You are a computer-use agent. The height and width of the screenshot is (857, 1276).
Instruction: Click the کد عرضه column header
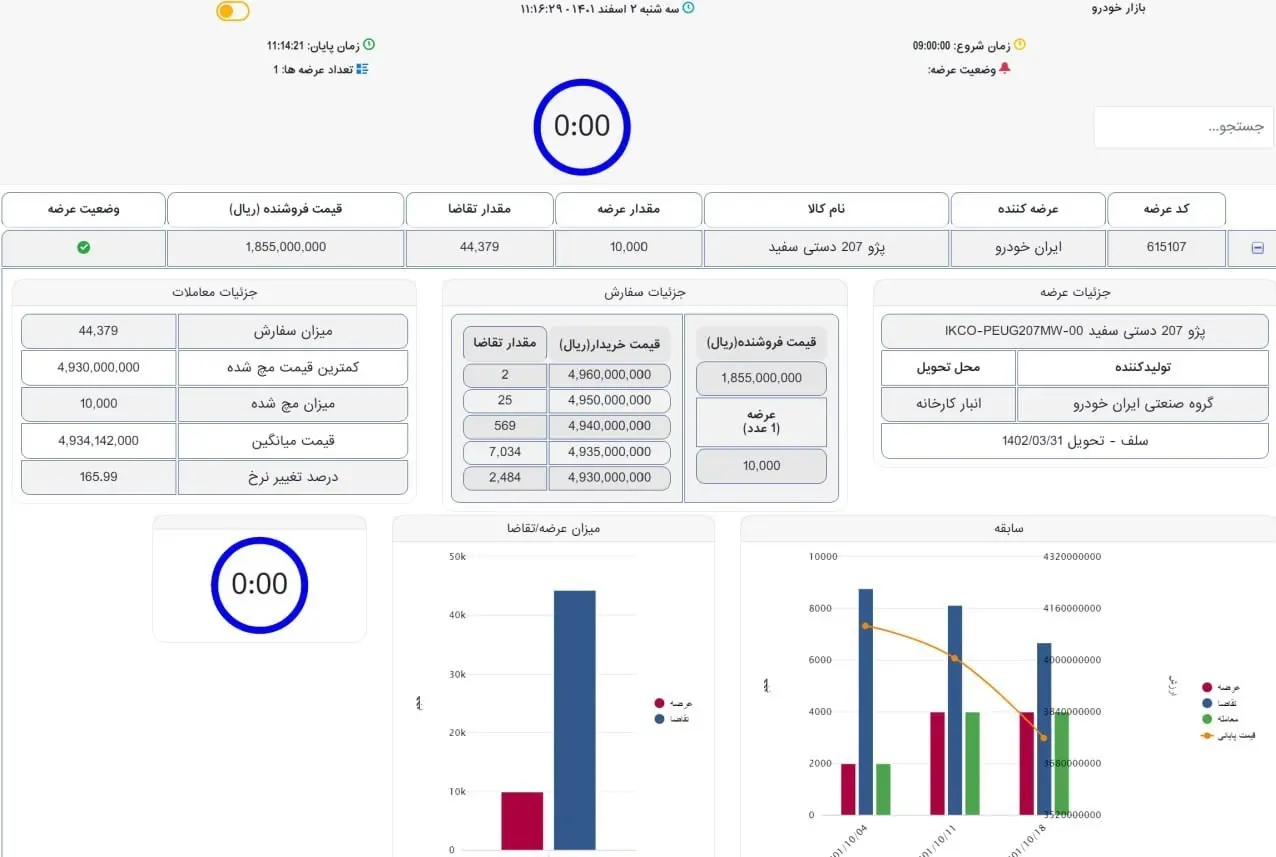point(1166,209)
